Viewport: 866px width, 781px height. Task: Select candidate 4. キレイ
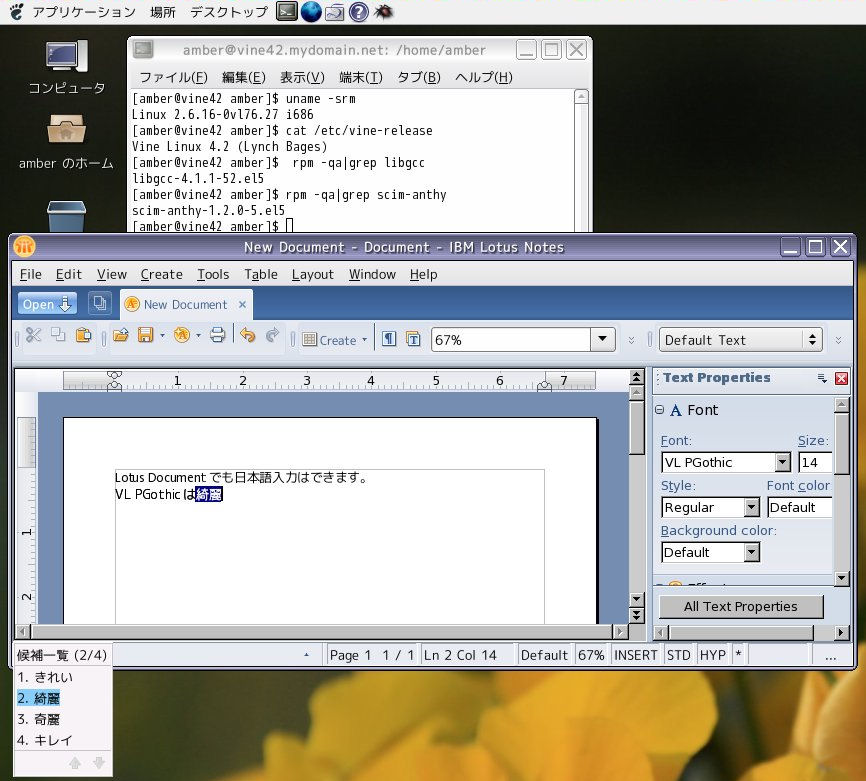coord(45,740)
